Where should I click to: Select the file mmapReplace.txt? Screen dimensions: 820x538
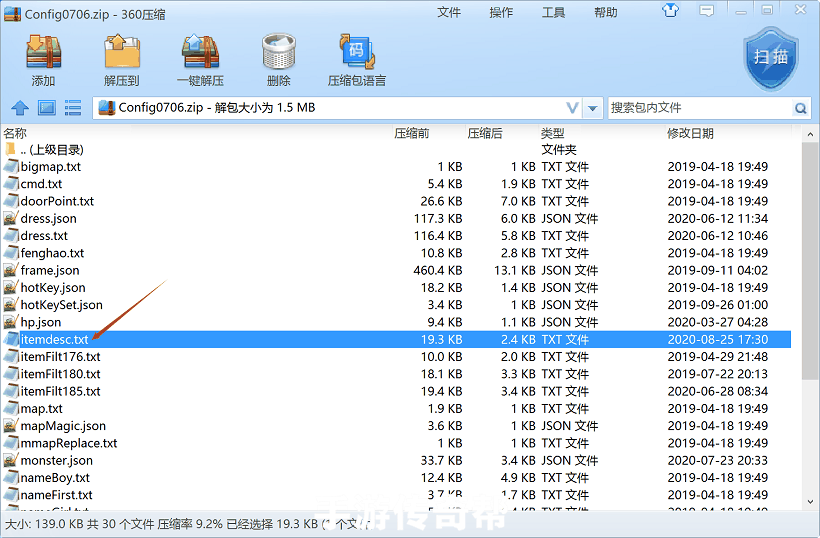point(396,443)
